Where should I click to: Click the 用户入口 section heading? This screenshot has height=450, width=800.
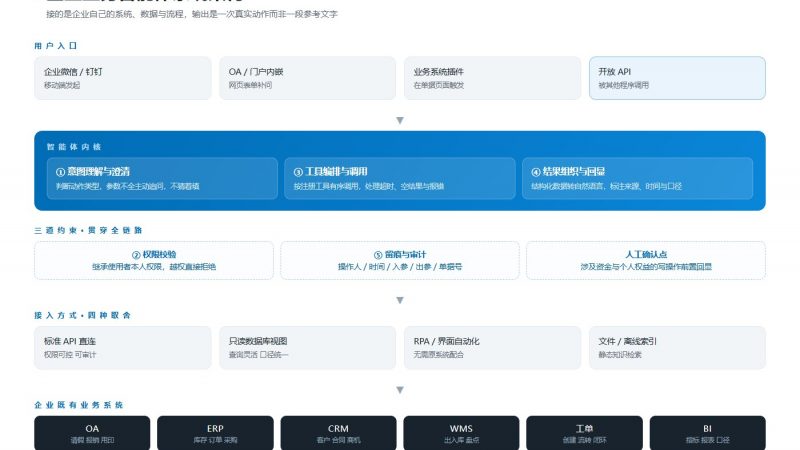point(56,46)
